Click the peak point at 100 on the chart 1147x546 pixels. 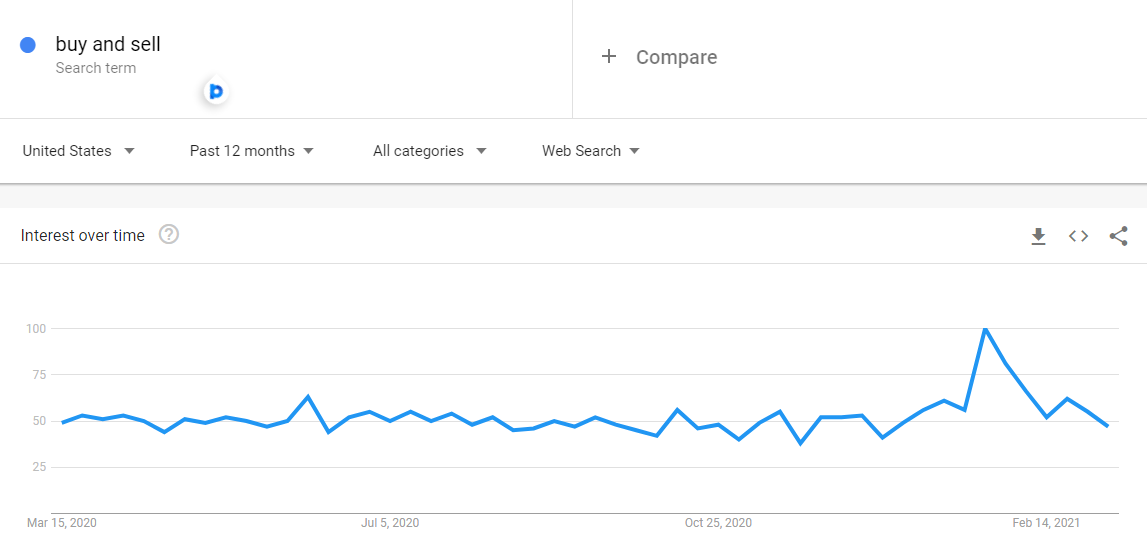click(x=985, y=329)
